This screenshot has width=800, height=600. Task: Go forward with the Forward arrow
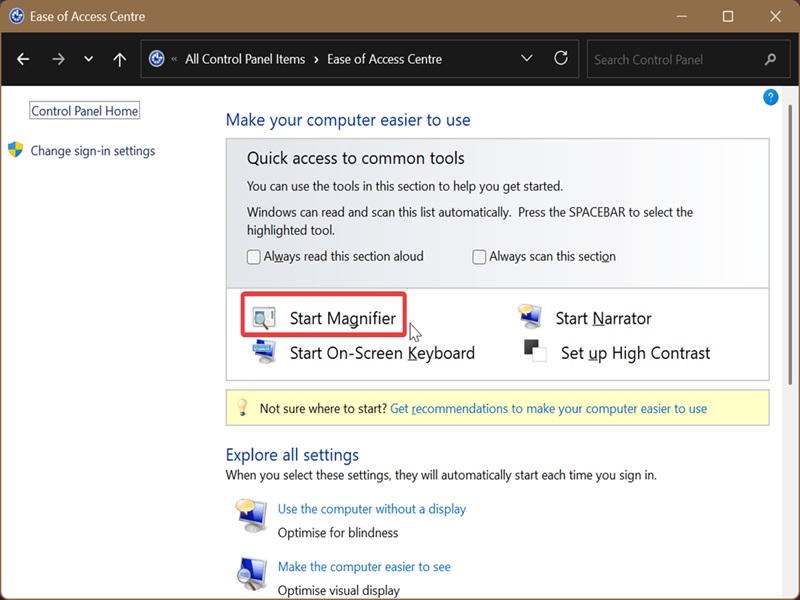point(58,59)
